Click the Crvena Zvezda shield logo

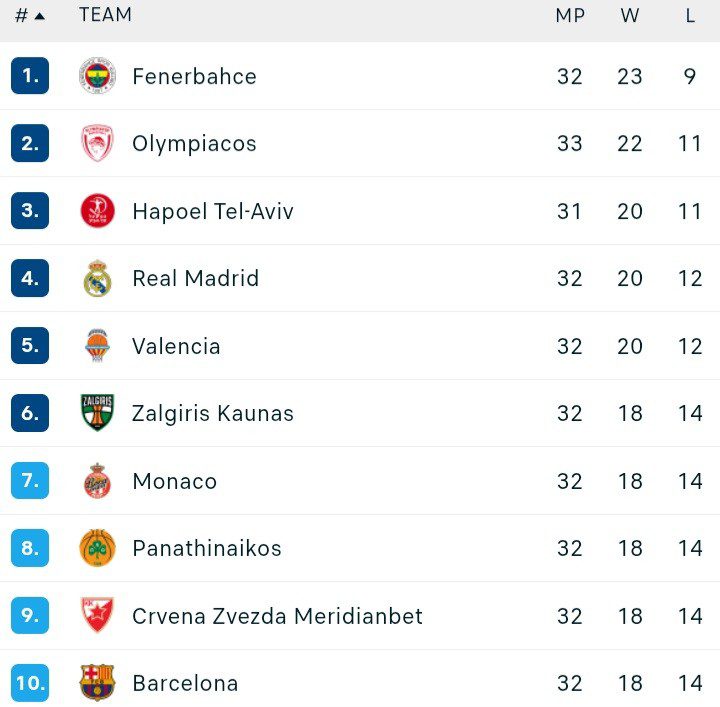tap(97, 616)
